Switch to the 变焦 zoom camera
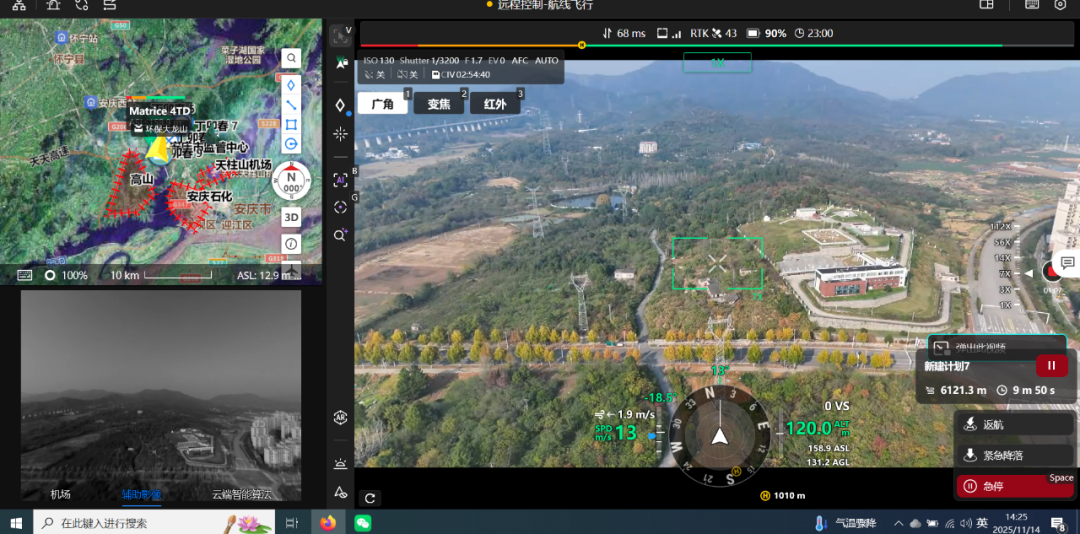 pos(439,103)
